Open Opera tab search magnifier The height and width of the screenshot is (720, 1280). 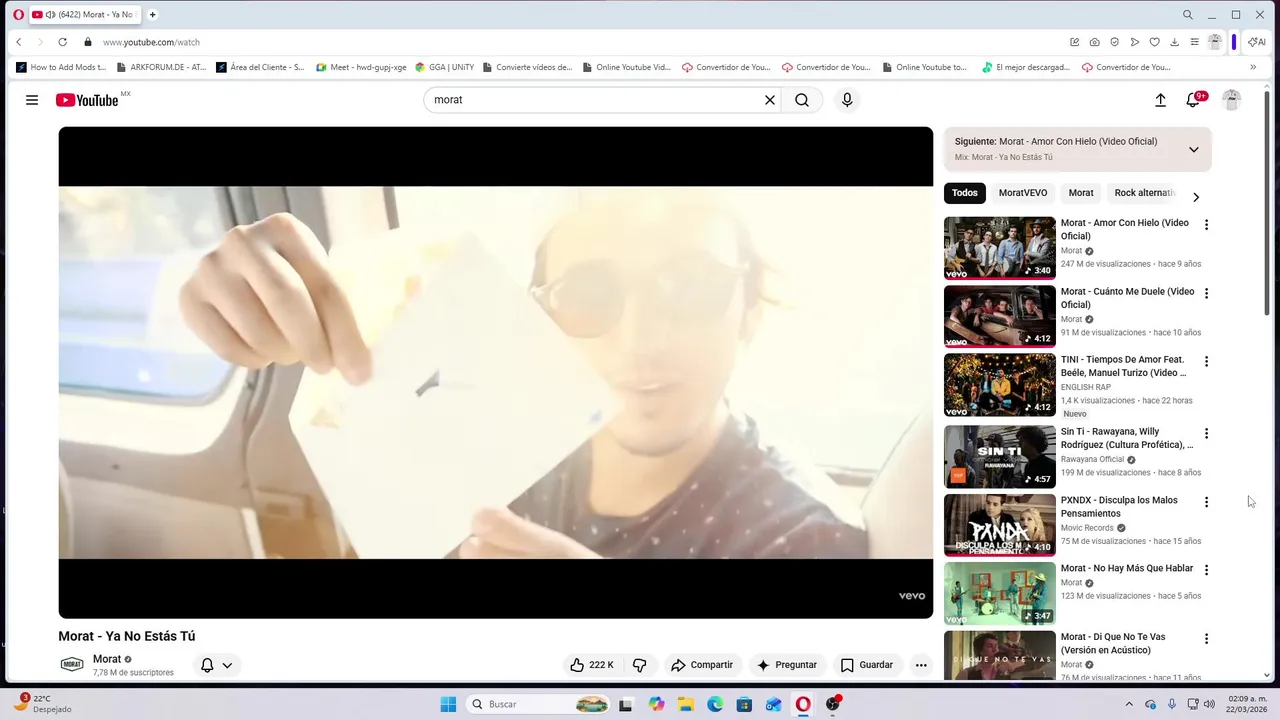click(1188, 15)
